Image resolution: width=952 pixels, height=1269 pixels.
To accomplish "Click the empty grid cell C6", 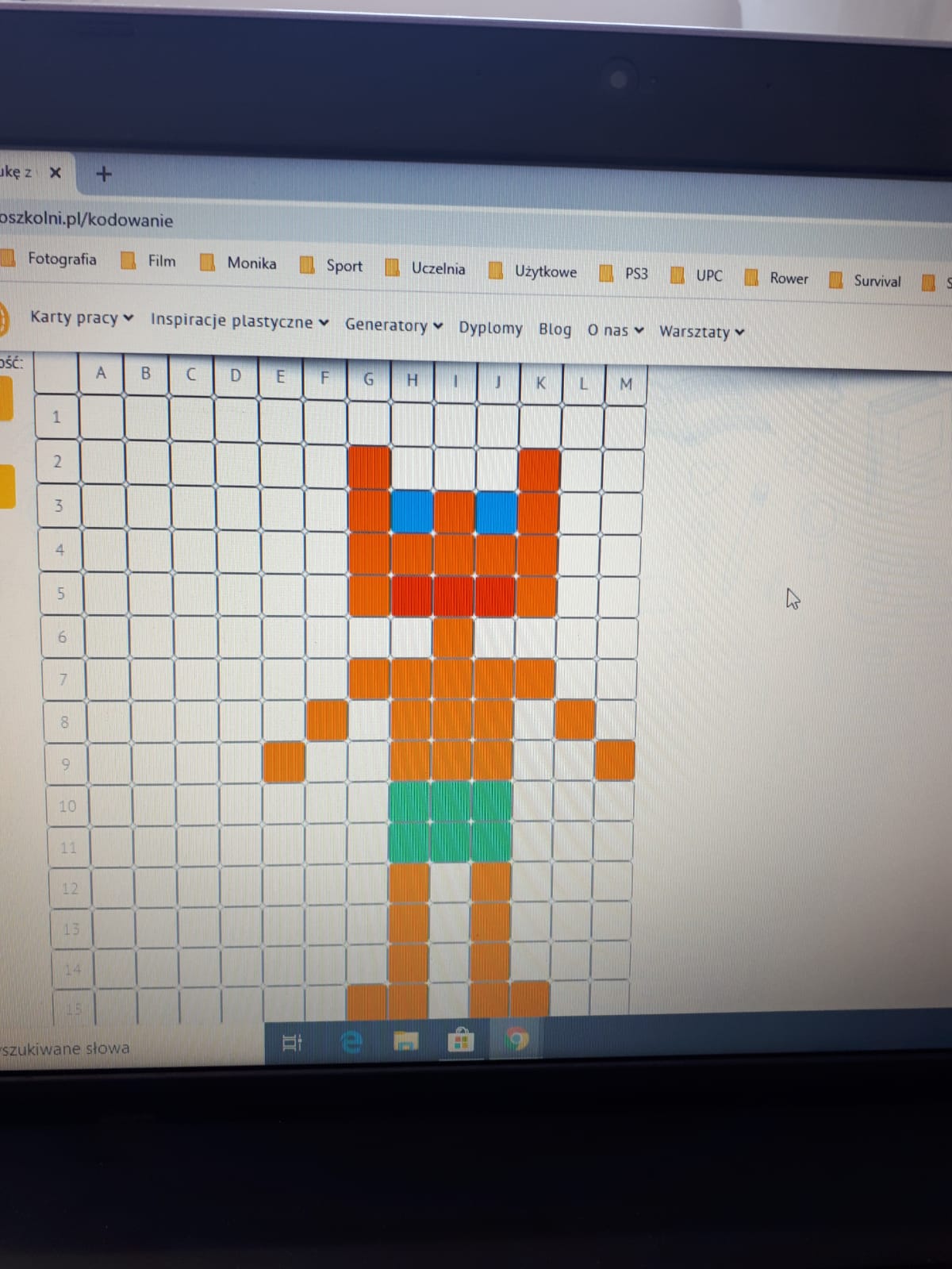I will [195, 637].
